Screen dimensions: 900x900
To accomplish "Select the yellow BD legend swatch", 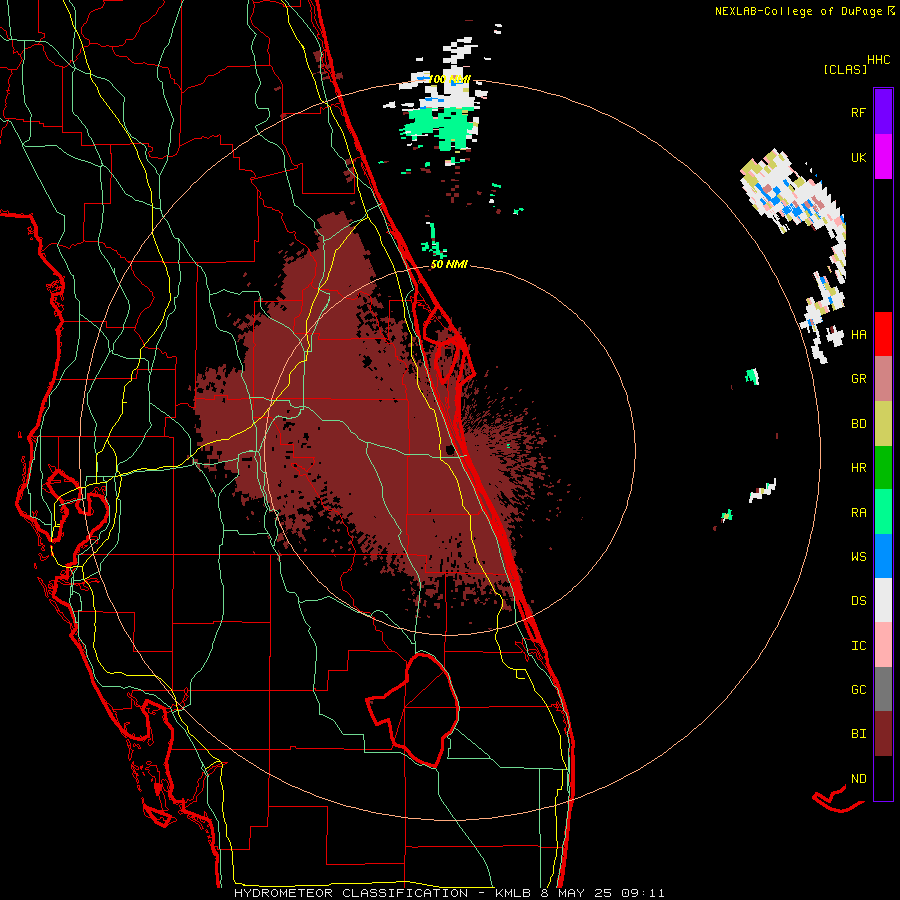I will coord(883,424).
